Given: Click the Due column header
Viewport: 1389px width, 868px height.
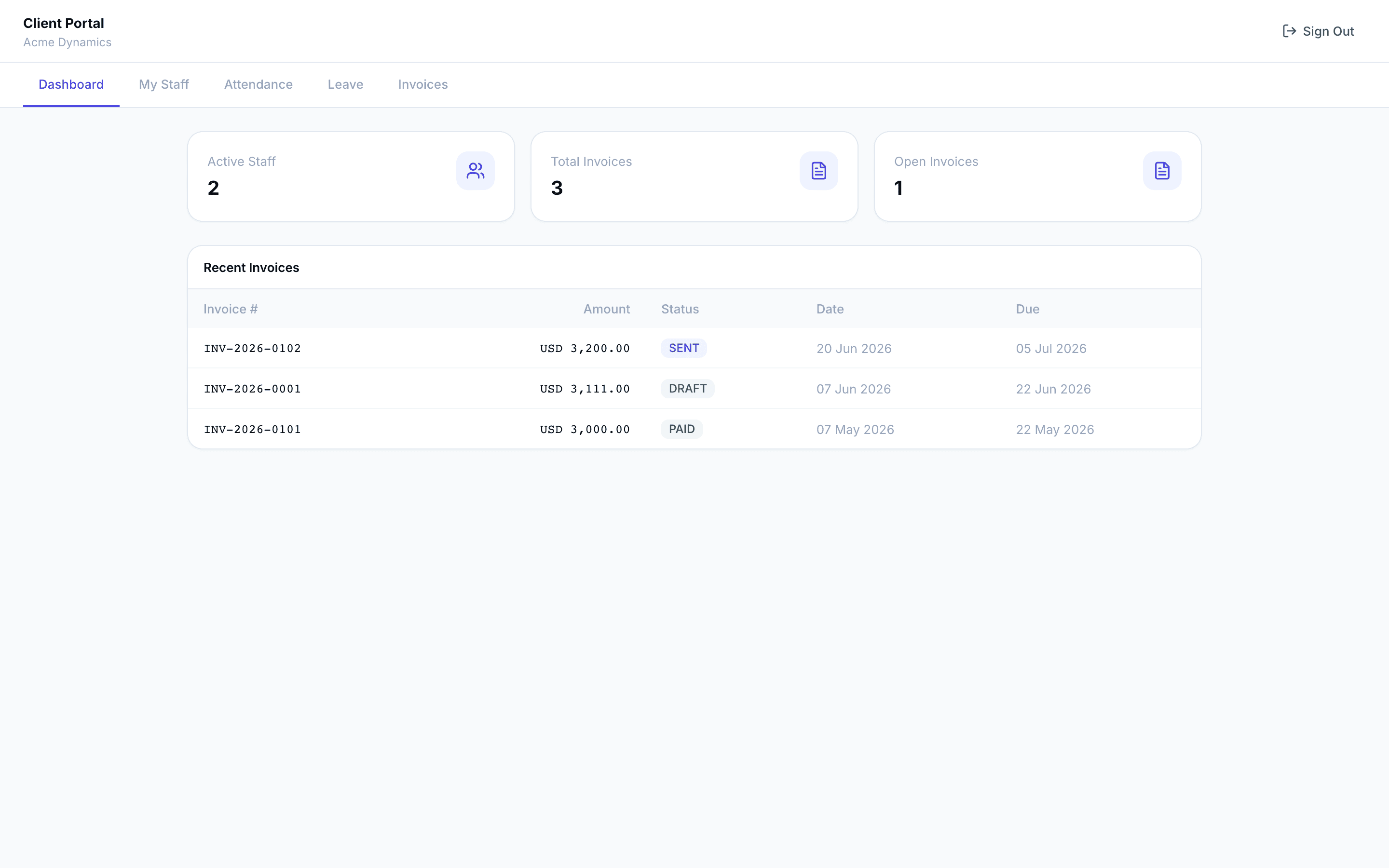Looking at the screenshot, I should click(1027, 309).
